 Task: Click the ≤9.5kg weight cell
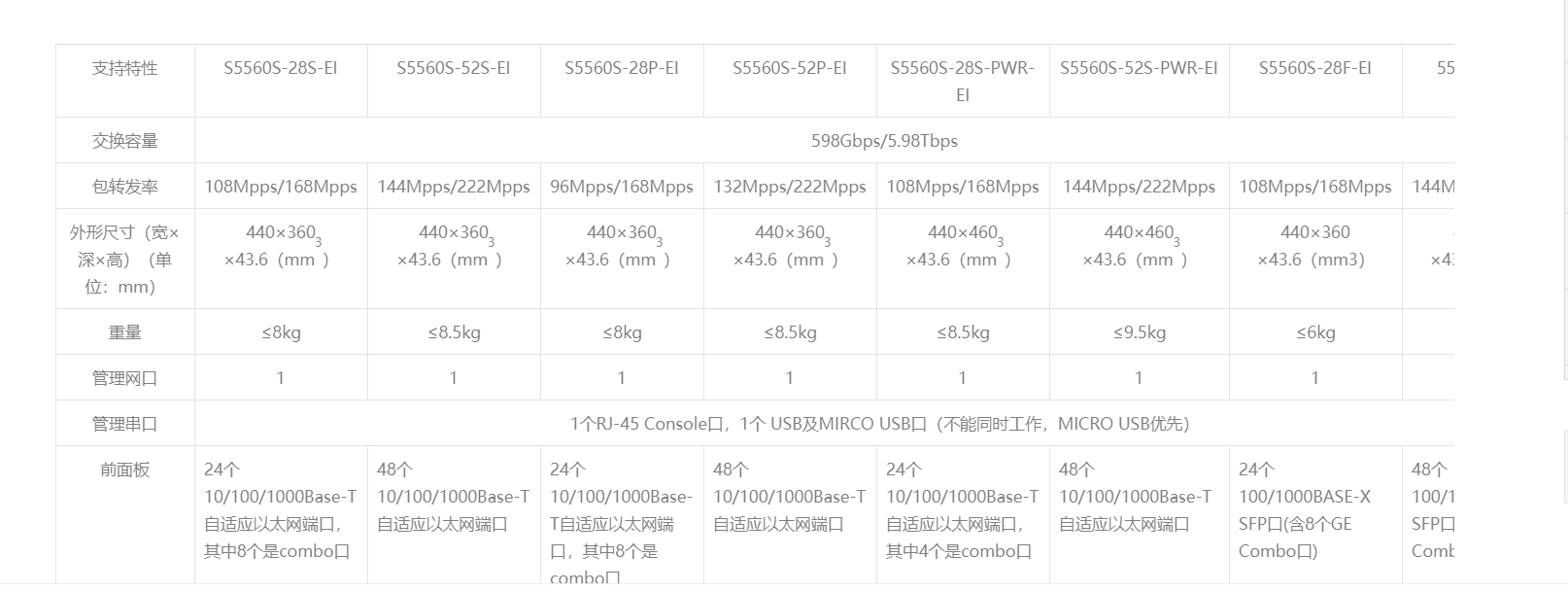1139,332
